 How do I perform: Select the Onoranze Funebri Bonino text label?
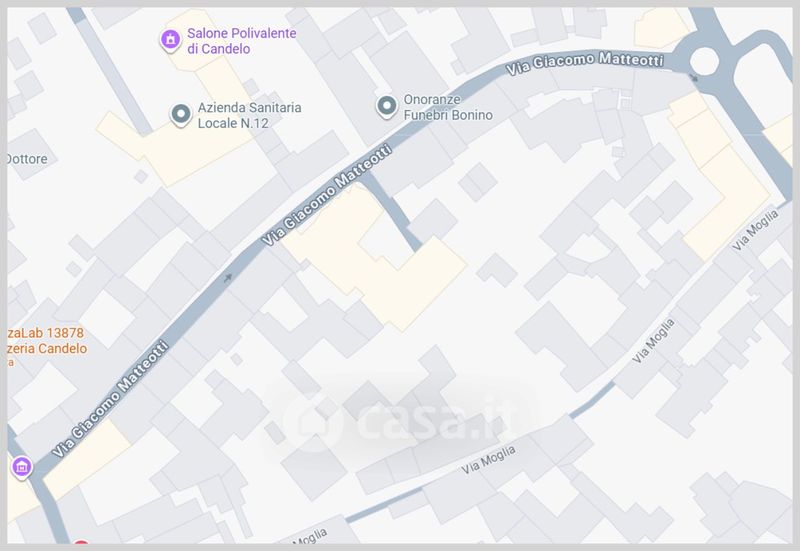(x=448, y=107)
